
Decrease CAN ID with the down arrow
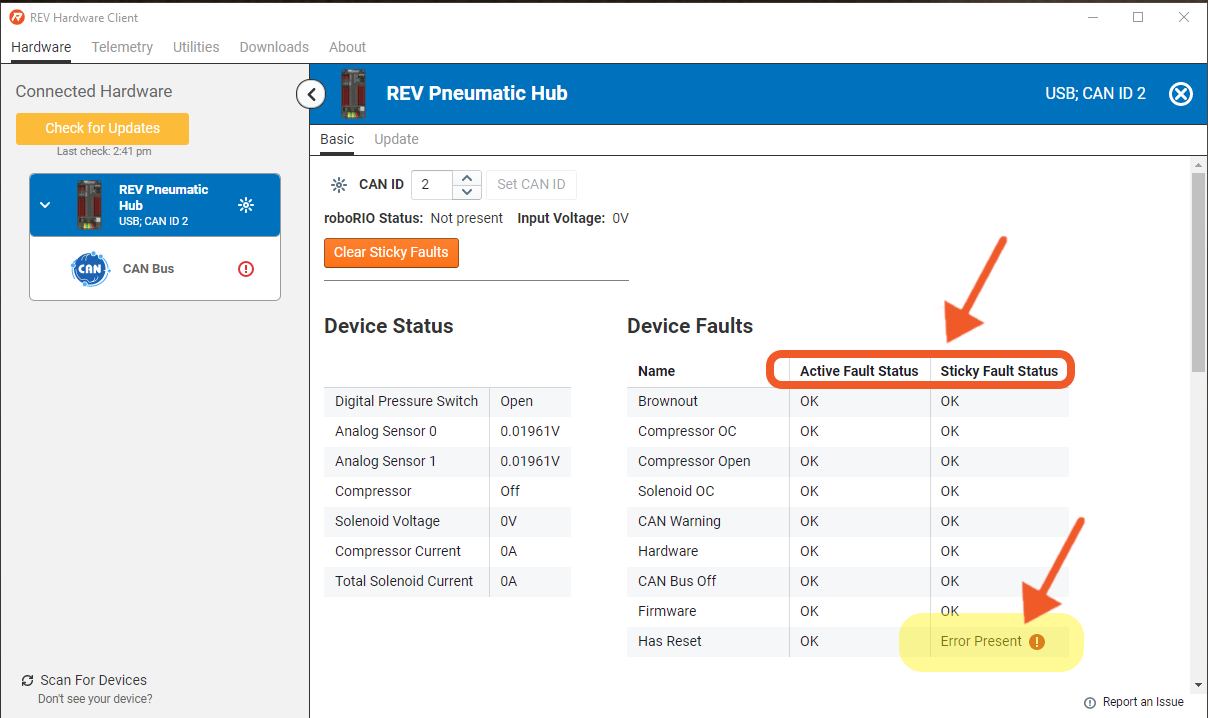[x=466, y=191]
